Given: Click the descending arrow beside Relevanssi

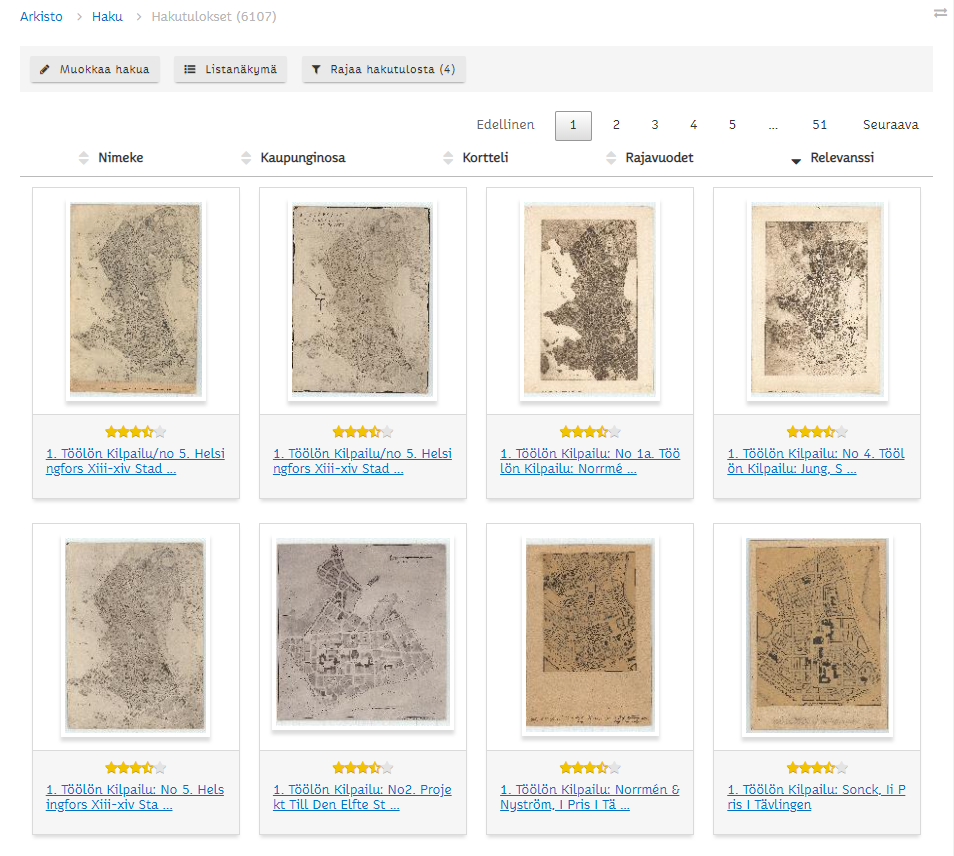Looking at the screenshot, I should (796, 160).
